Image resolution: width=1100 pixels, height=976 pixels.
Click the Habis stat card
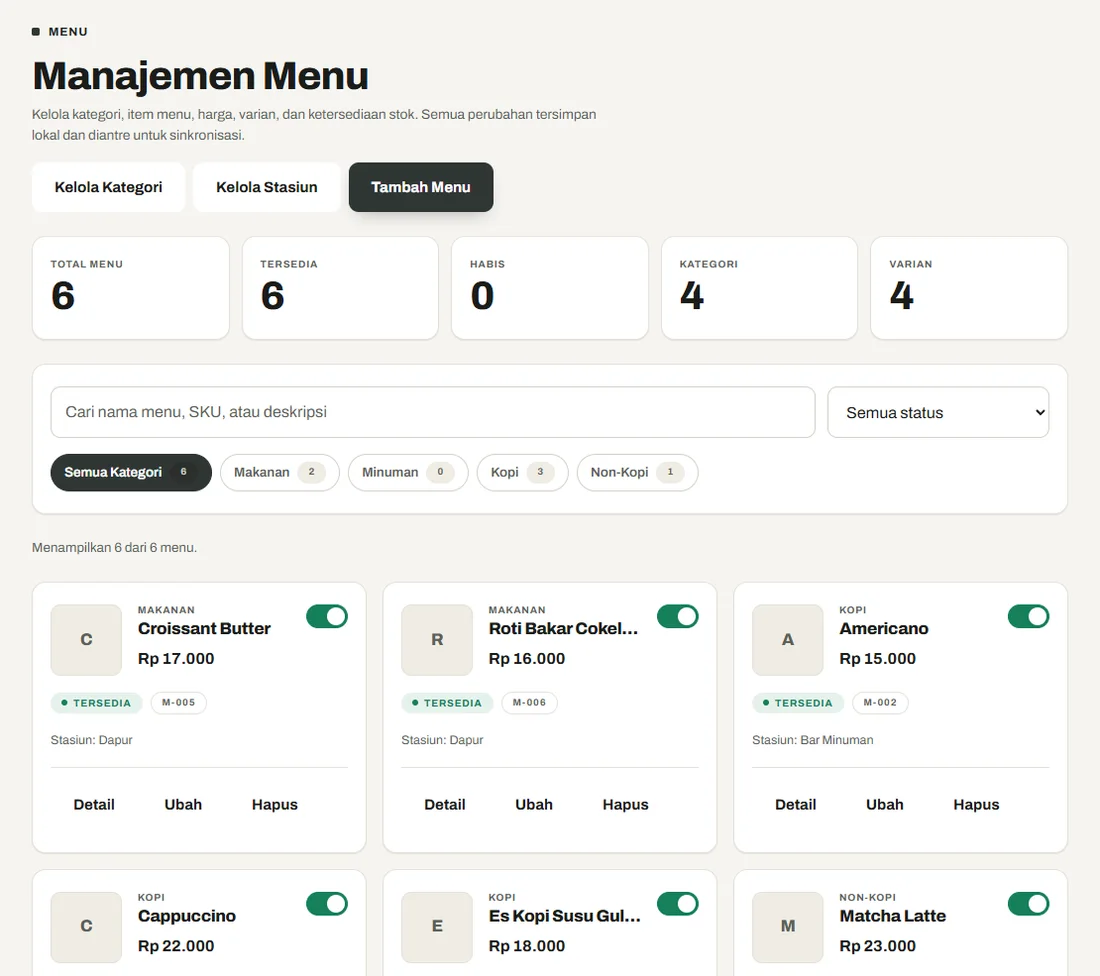click(x=550, y=288)
